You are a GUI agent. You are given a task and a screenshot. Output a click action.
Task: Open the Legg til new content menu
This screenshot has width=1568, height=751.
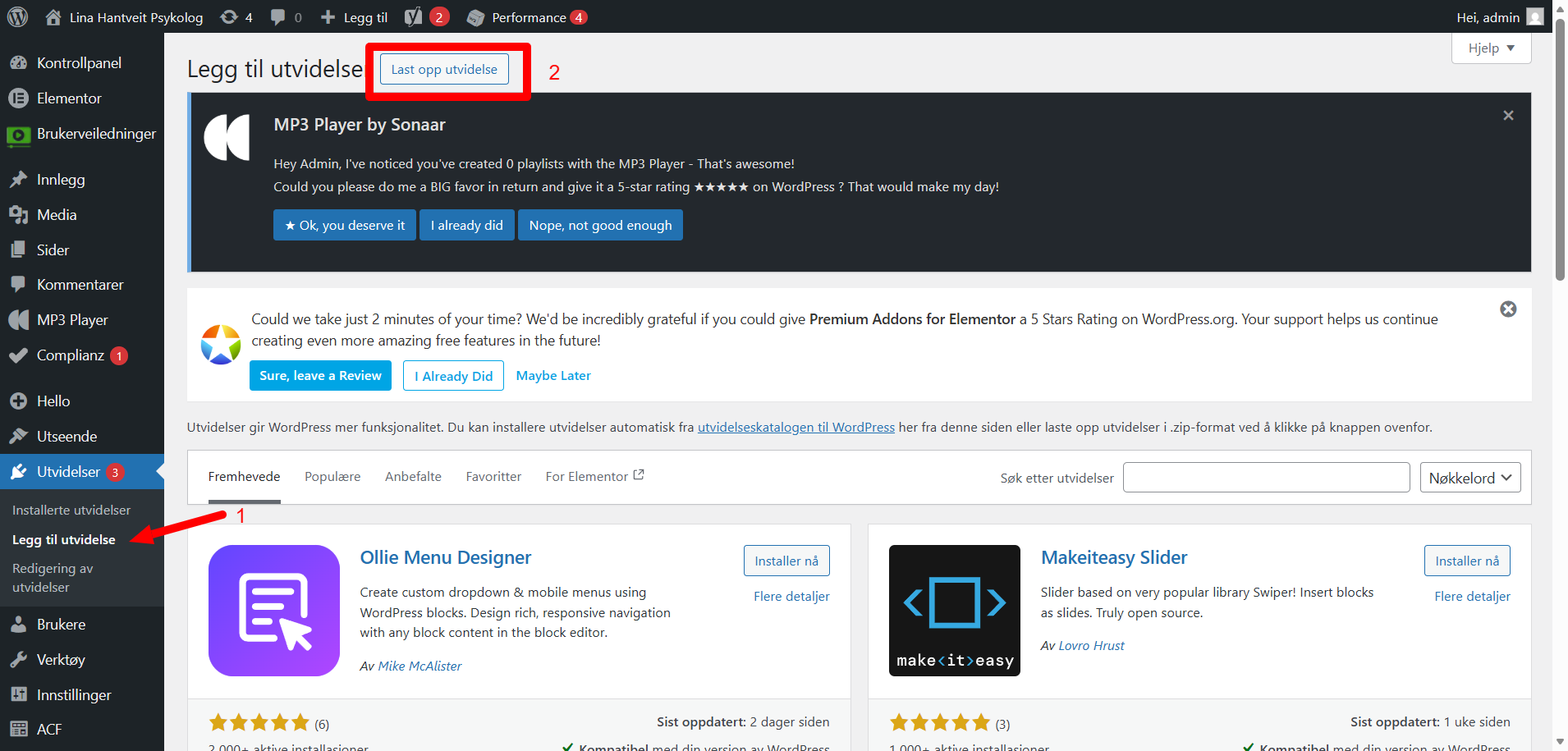point(354,17)
